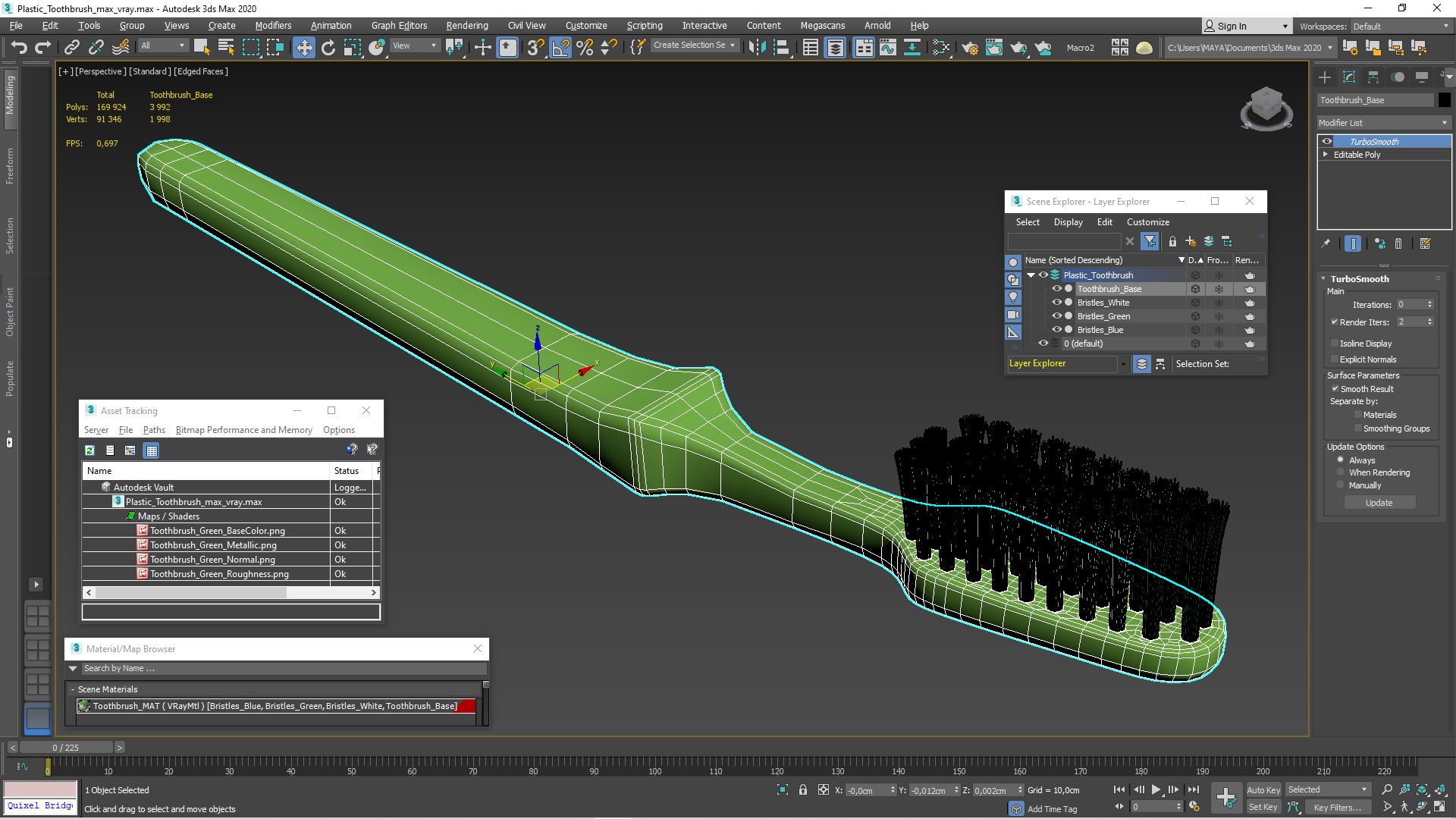The image size is (1456, 819).
Task: Open Paths menu in Asset Tracking
Action: (x=154, y=430)
